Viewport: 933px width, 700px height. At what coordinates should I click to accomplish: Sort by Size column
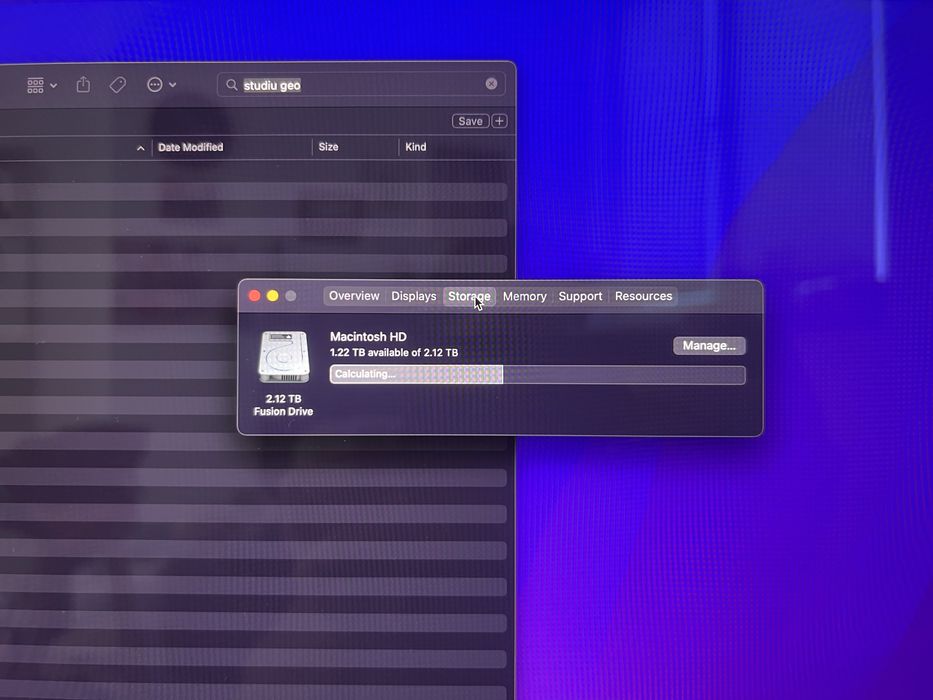[x=328, y=147]
